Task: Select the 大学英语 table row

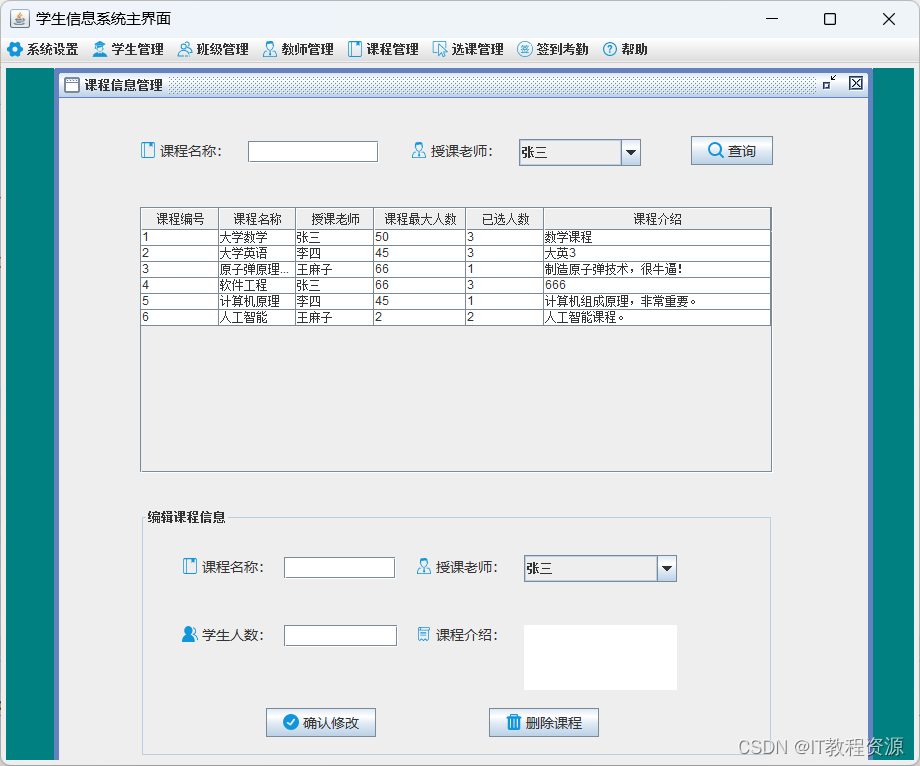Action: click(456, 253)
